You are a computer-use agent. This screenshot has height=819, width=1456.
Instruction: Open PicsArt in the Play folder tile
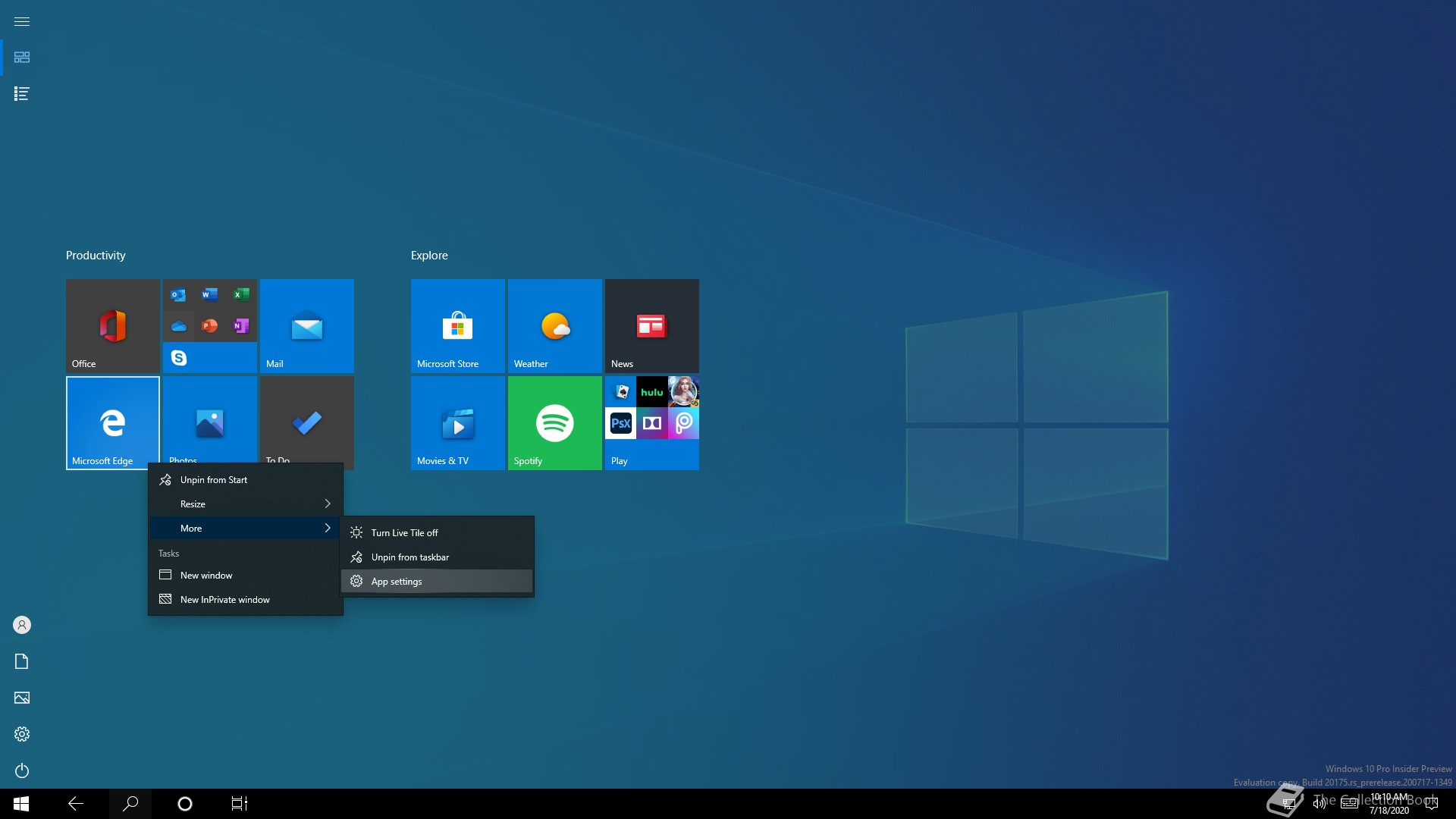click(x=684, y=423)
